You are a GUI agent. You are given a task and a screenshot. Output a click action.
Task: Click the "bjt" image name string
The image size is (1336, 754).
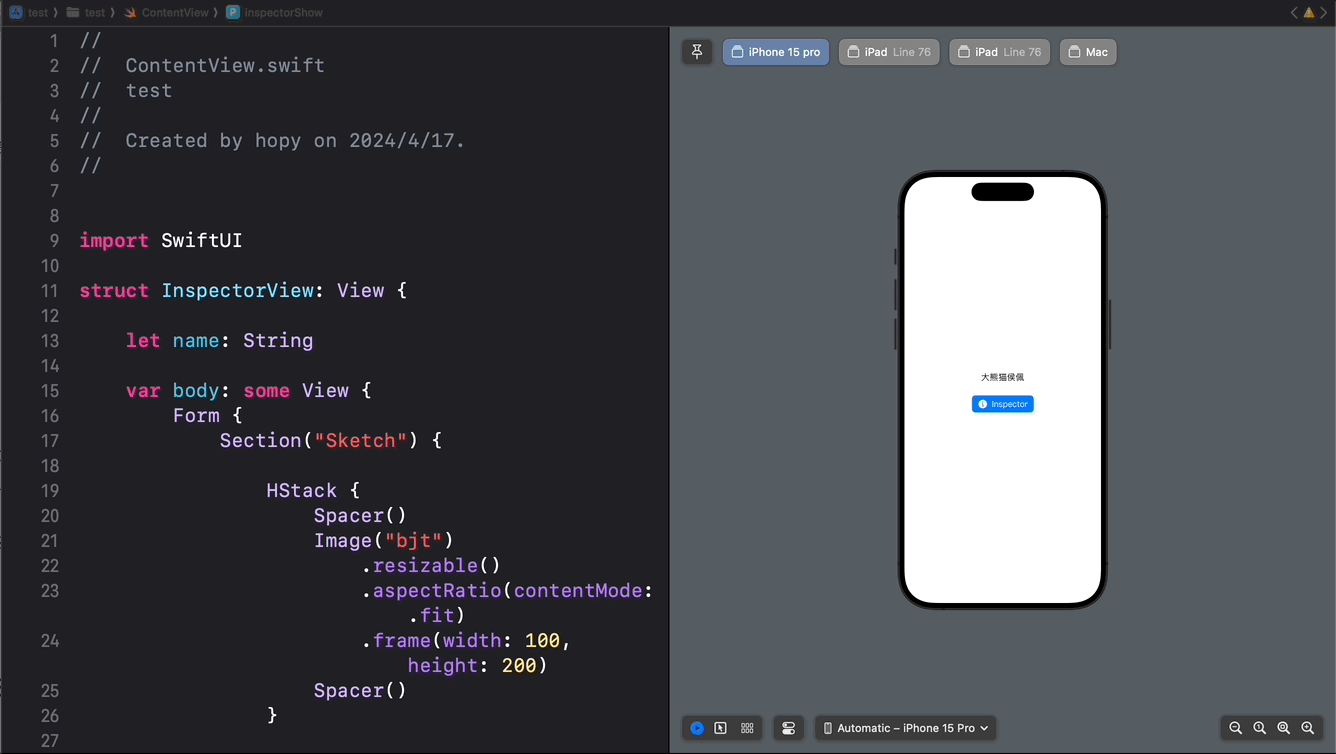(x=413, y=541)
